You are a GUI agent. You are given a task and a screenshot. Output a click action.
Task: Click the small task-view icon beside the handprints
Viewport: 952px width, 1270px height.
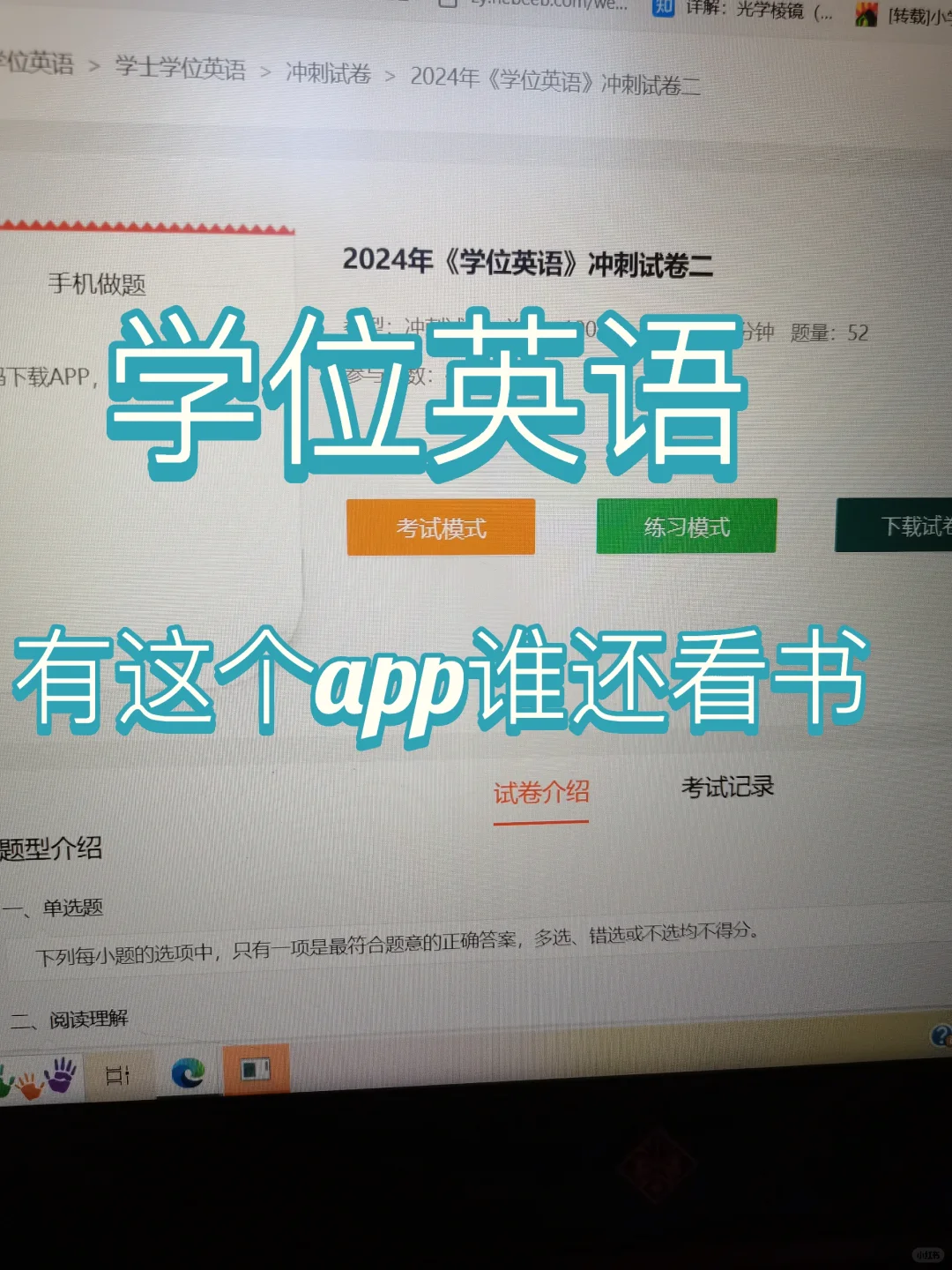119,1074
